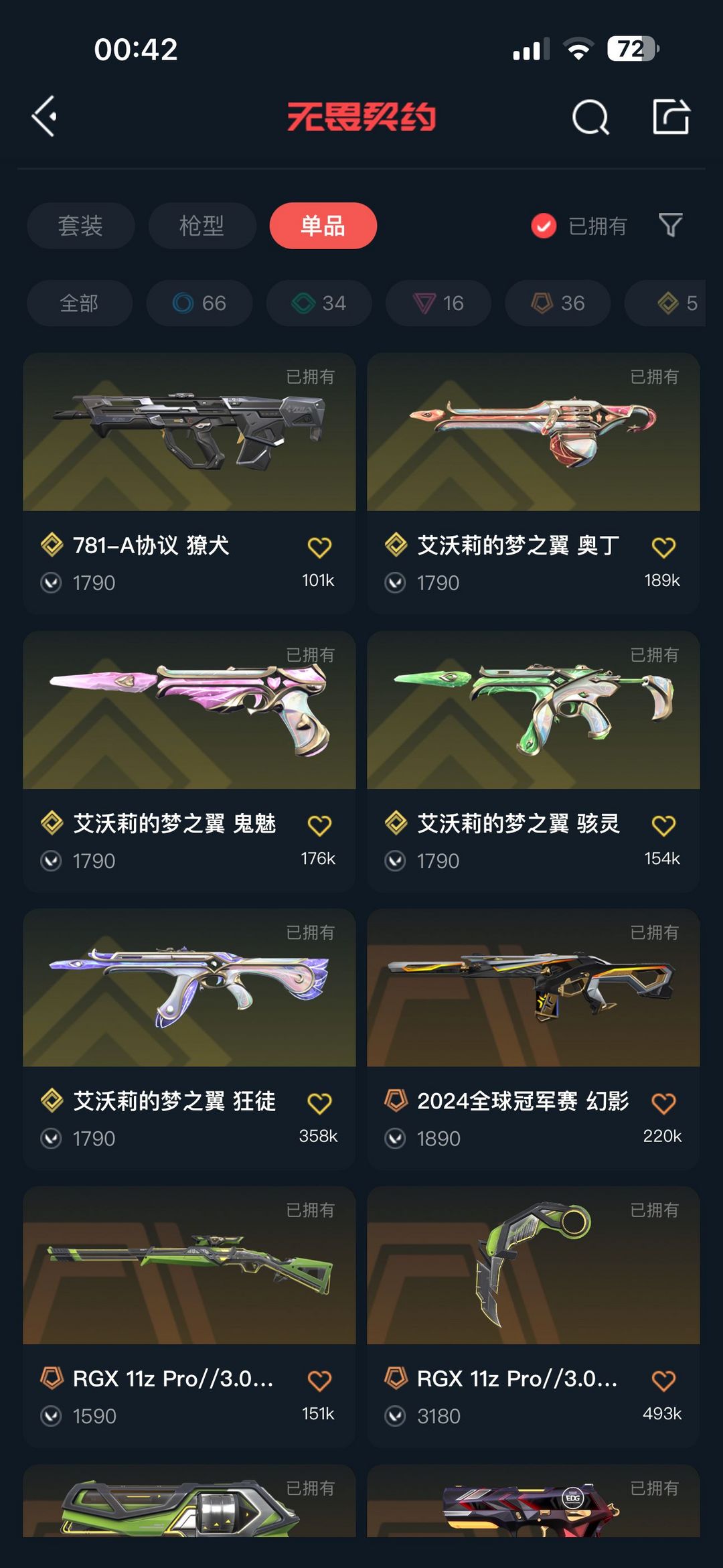Toggle heart on 艾沃莉的梦之翼 奥丁

click(x=663, y=547)
